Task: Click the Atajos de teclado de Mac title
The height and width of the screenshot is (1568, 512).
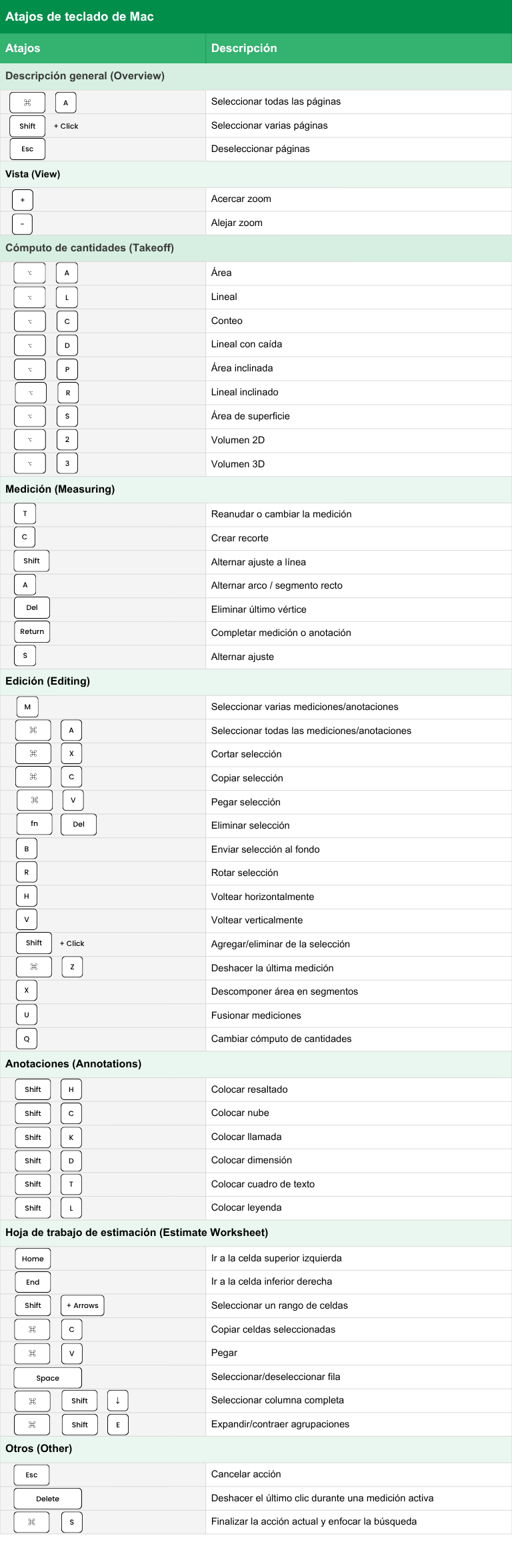Action: pos(79,17)
